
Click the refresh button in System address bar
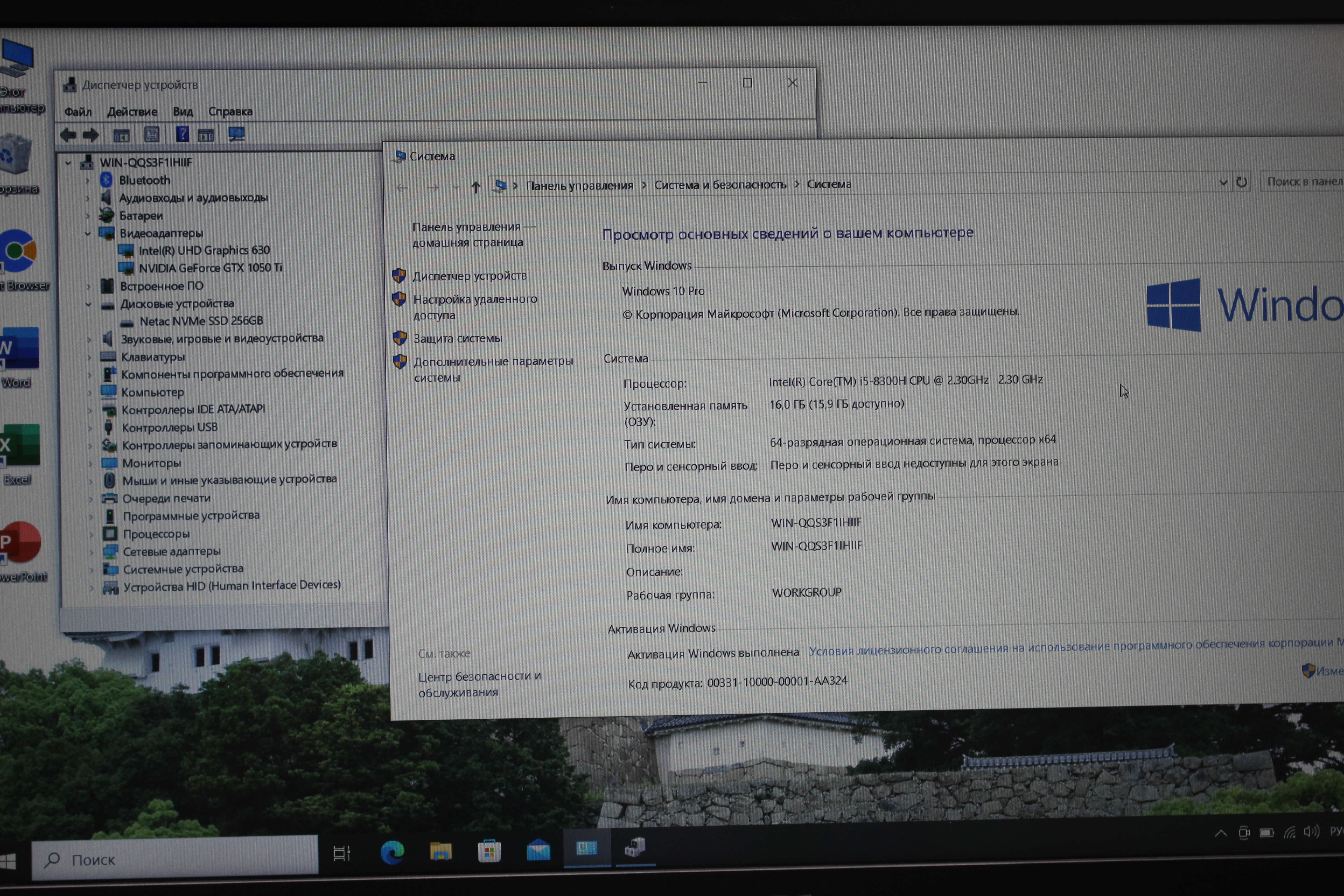(1242, 182)
